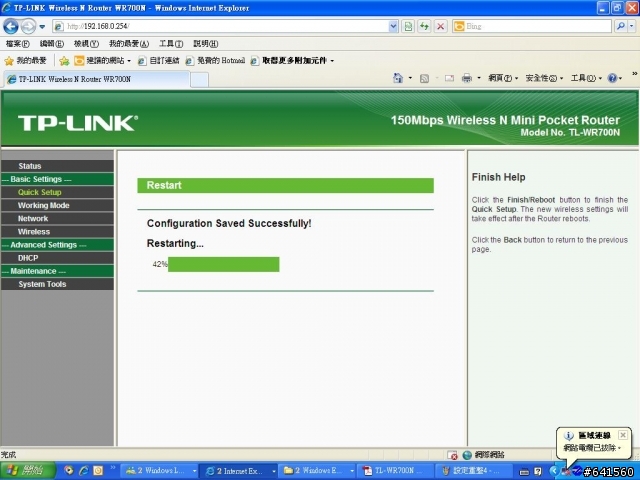Click the 開始 Start button

(x=28, y=471)
